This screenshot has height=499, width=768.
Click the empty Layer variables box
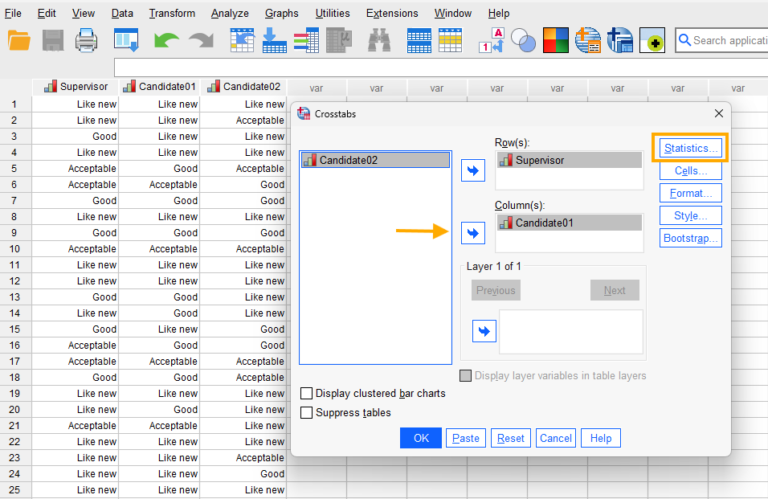coord(571,332)
